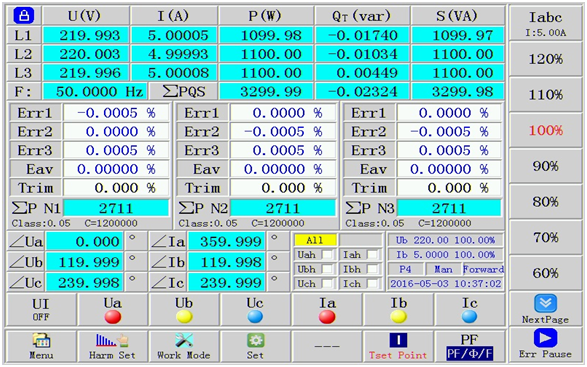Check the Ubh harmonic checkbox
587x367 pixels.
327,269
